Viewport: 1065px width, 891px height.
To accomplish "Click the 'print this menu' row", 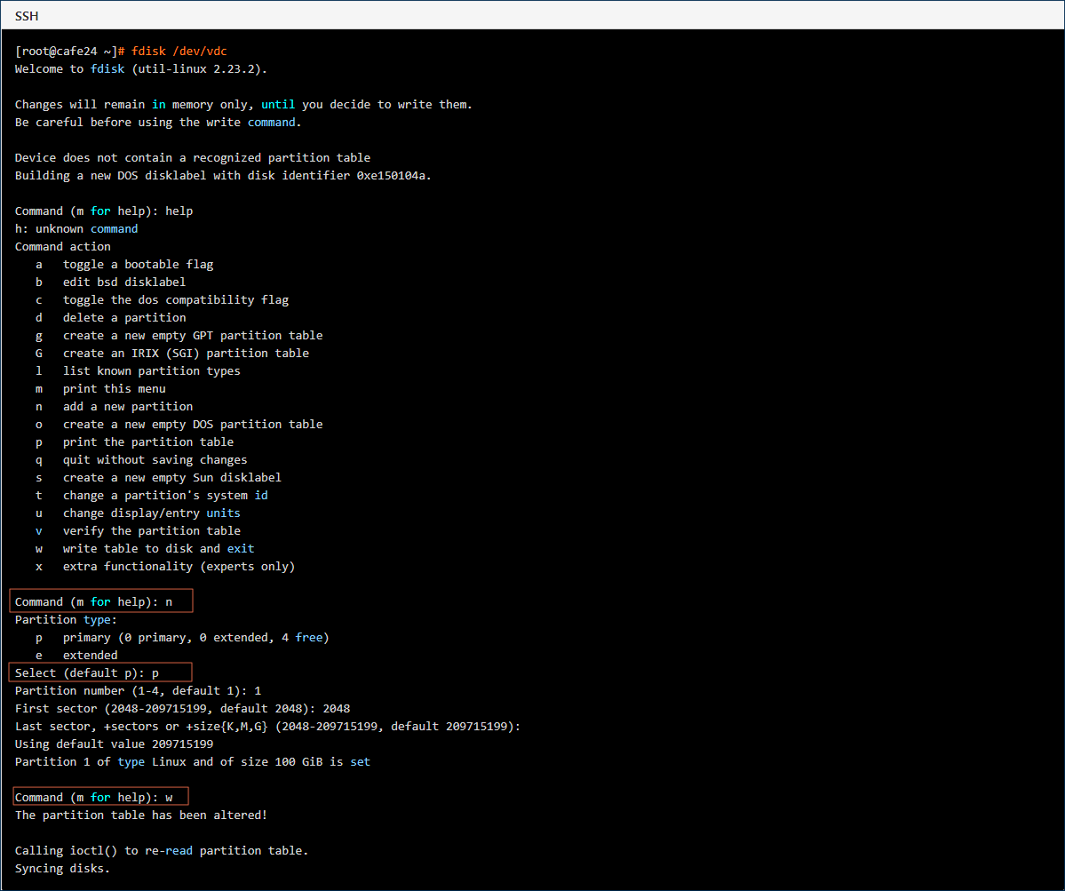I will click(101, 388).
